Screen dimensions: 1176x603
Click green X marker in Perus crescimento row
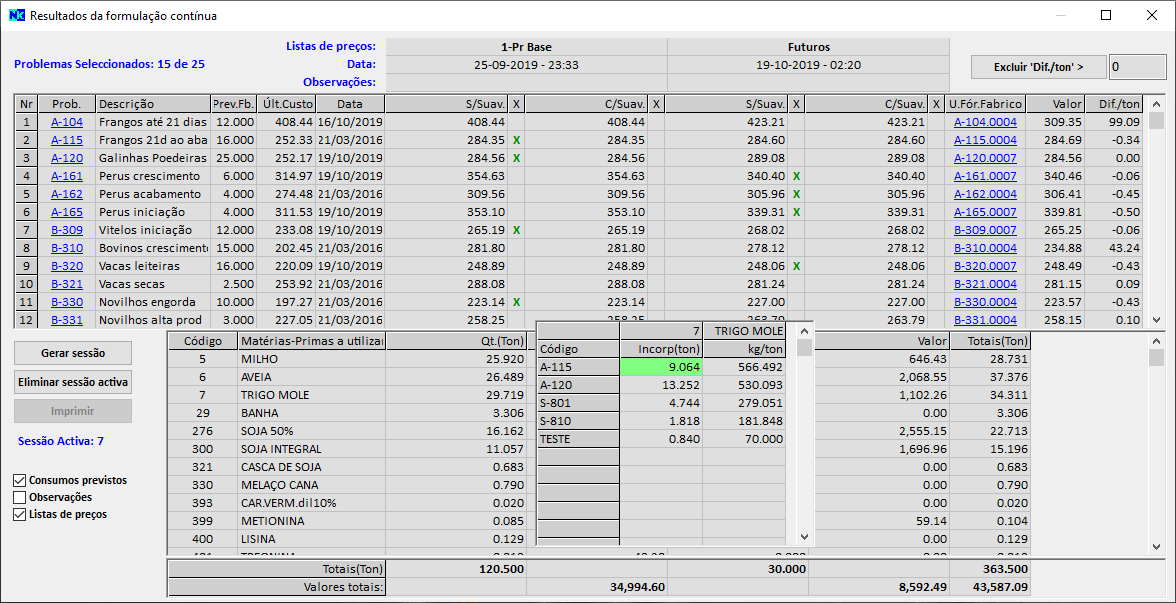click(x=796, y=176)
